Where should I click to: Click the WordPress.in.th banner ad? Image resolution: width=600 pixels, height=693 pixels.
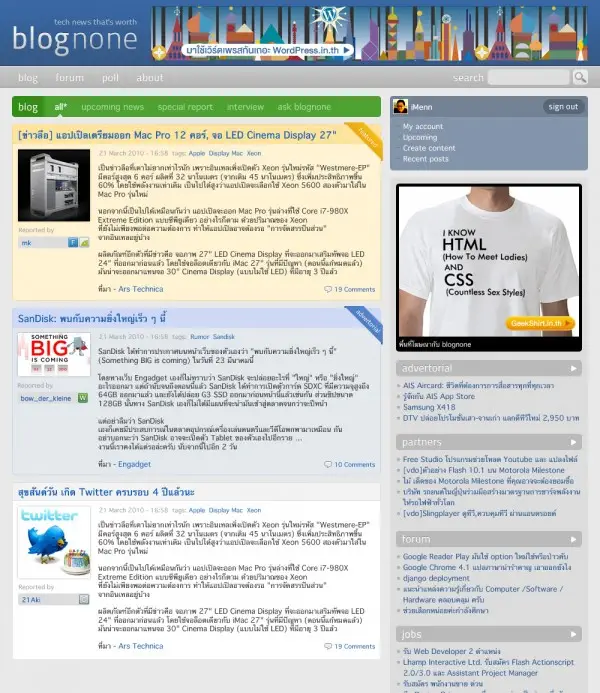[x=369, y=33]
